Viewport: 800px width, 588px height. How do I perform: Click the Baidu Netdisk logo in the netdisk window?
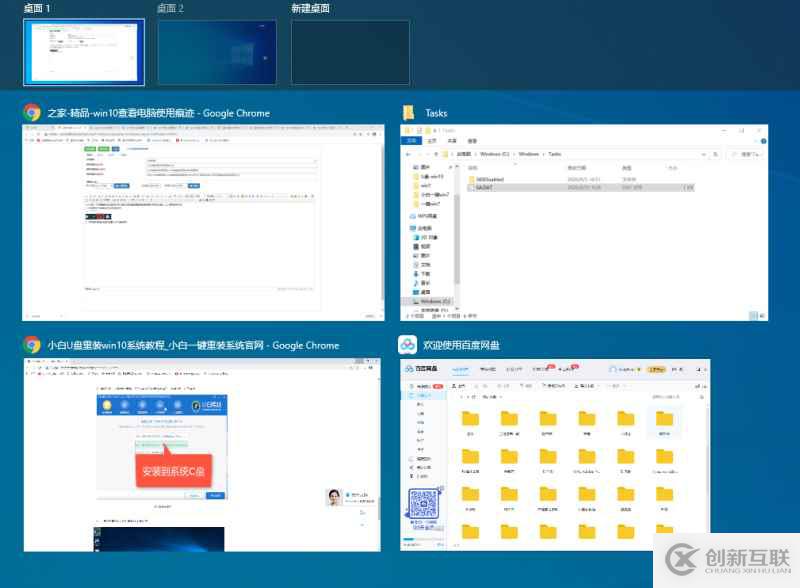click(409, 366)
